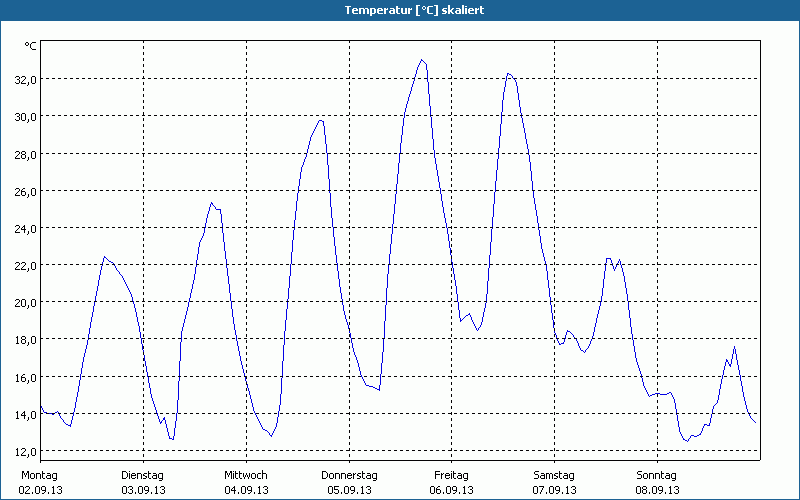This screenshot has width=800, height=500.
Task: Click the date 03.09.13
Action: click(143, 490)
